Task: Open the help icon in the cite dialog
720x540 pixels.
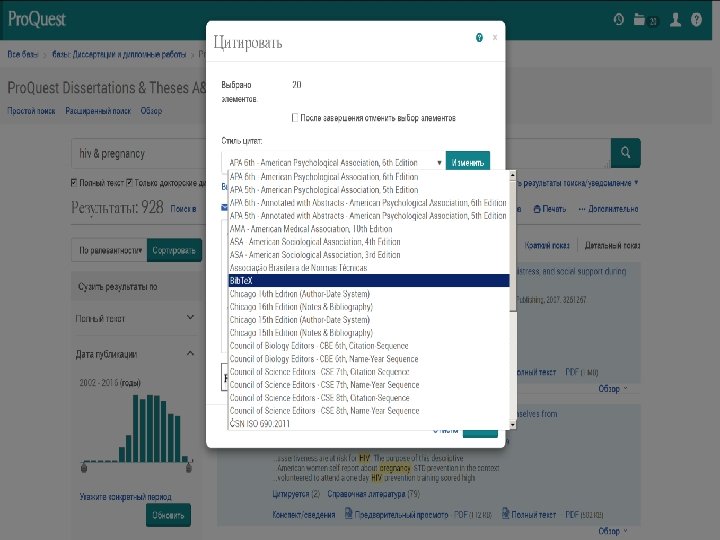Action: pyautogui.click(x=479, y=38)
